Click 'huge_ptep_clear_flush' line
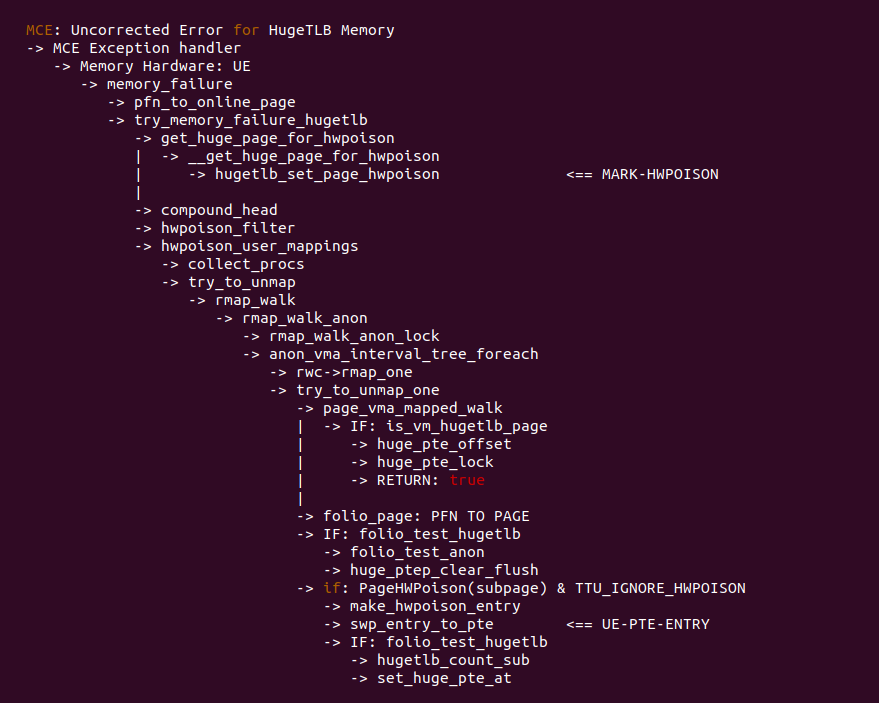The width and height of the screenshot is (879, 703). (x=444, y=570)
